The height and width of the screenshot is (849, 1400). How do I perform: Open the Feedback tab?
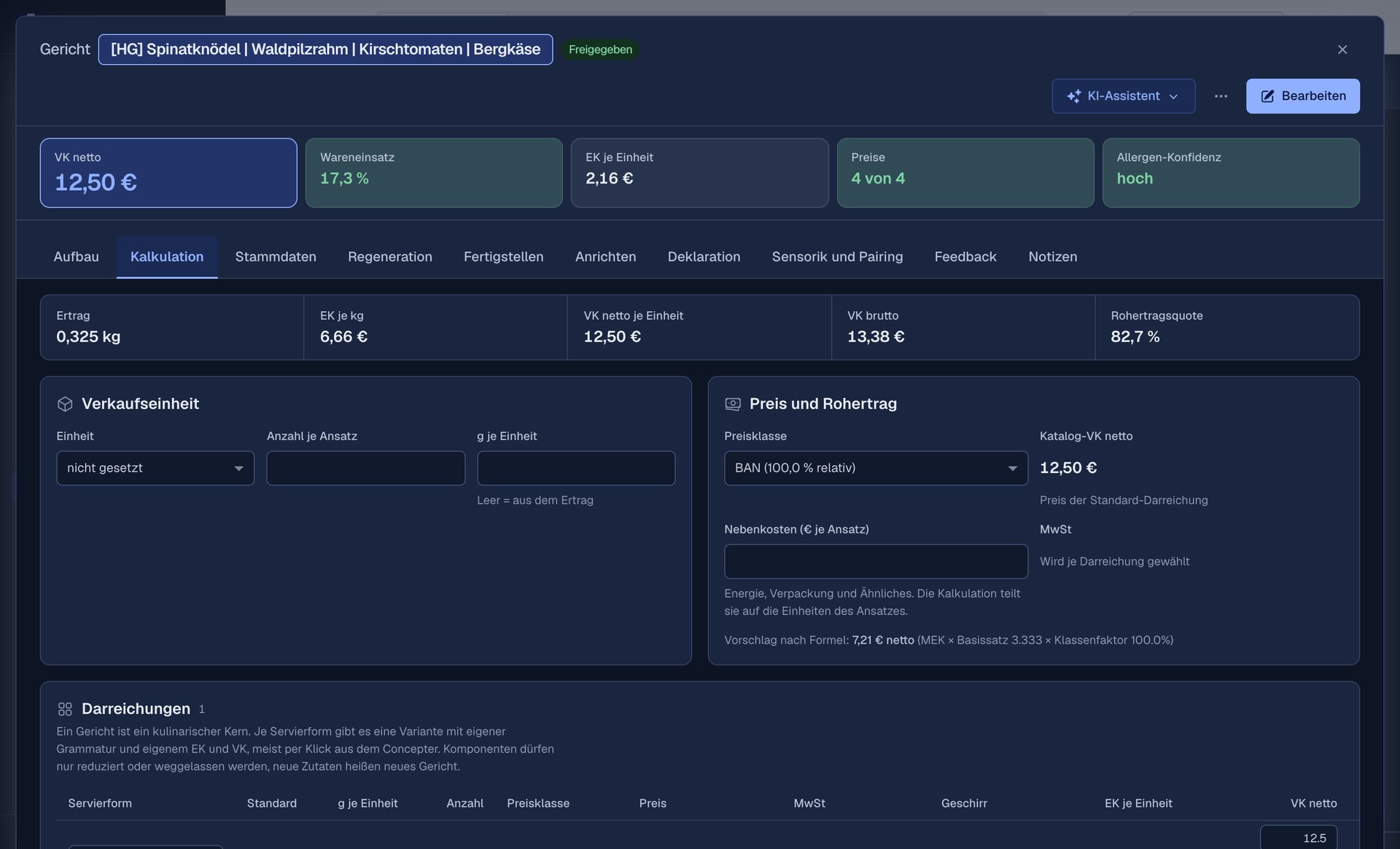(965, 257)
